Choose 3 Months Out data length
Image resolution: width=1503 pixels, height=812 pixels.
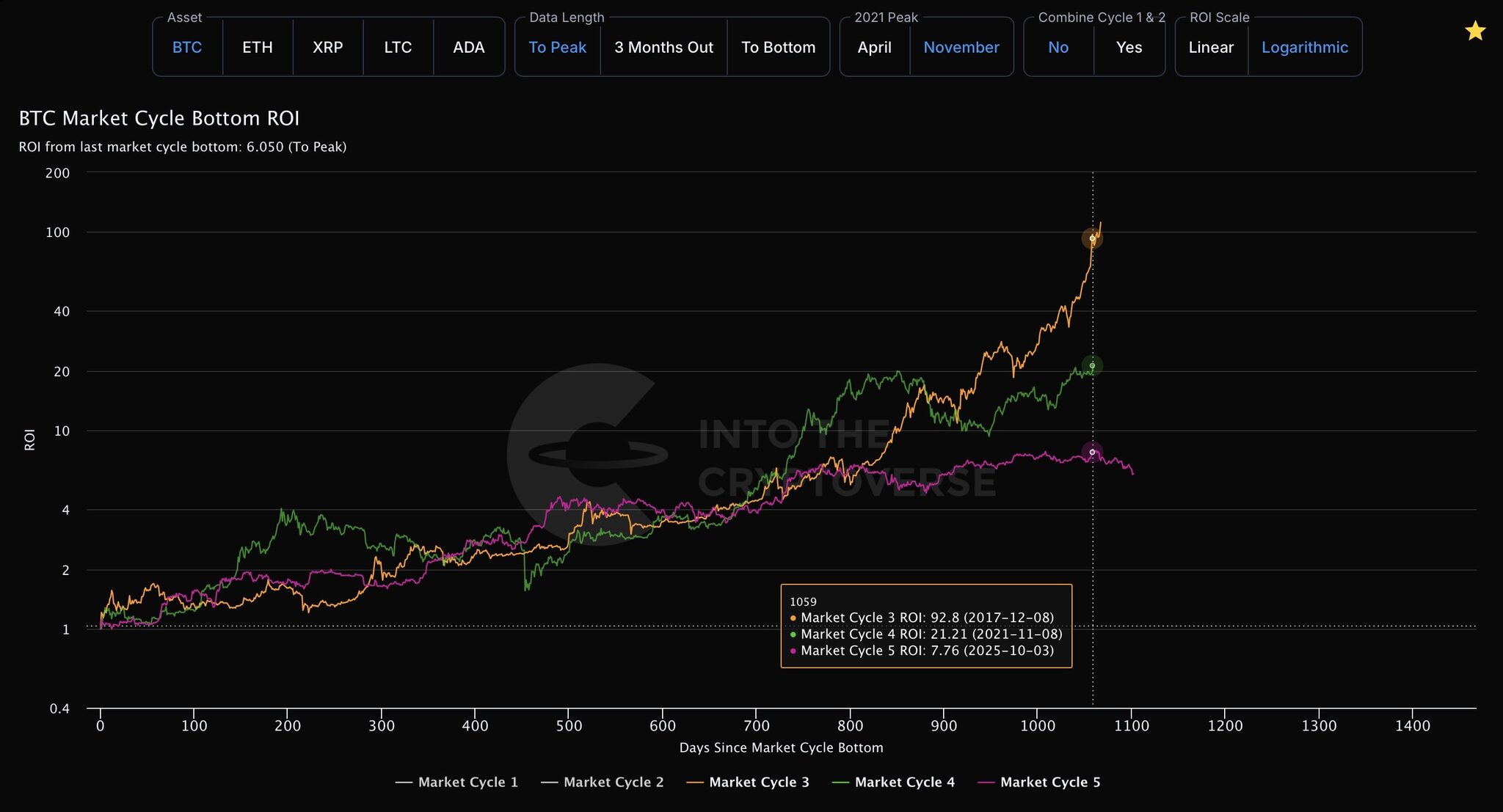[663, 48]
